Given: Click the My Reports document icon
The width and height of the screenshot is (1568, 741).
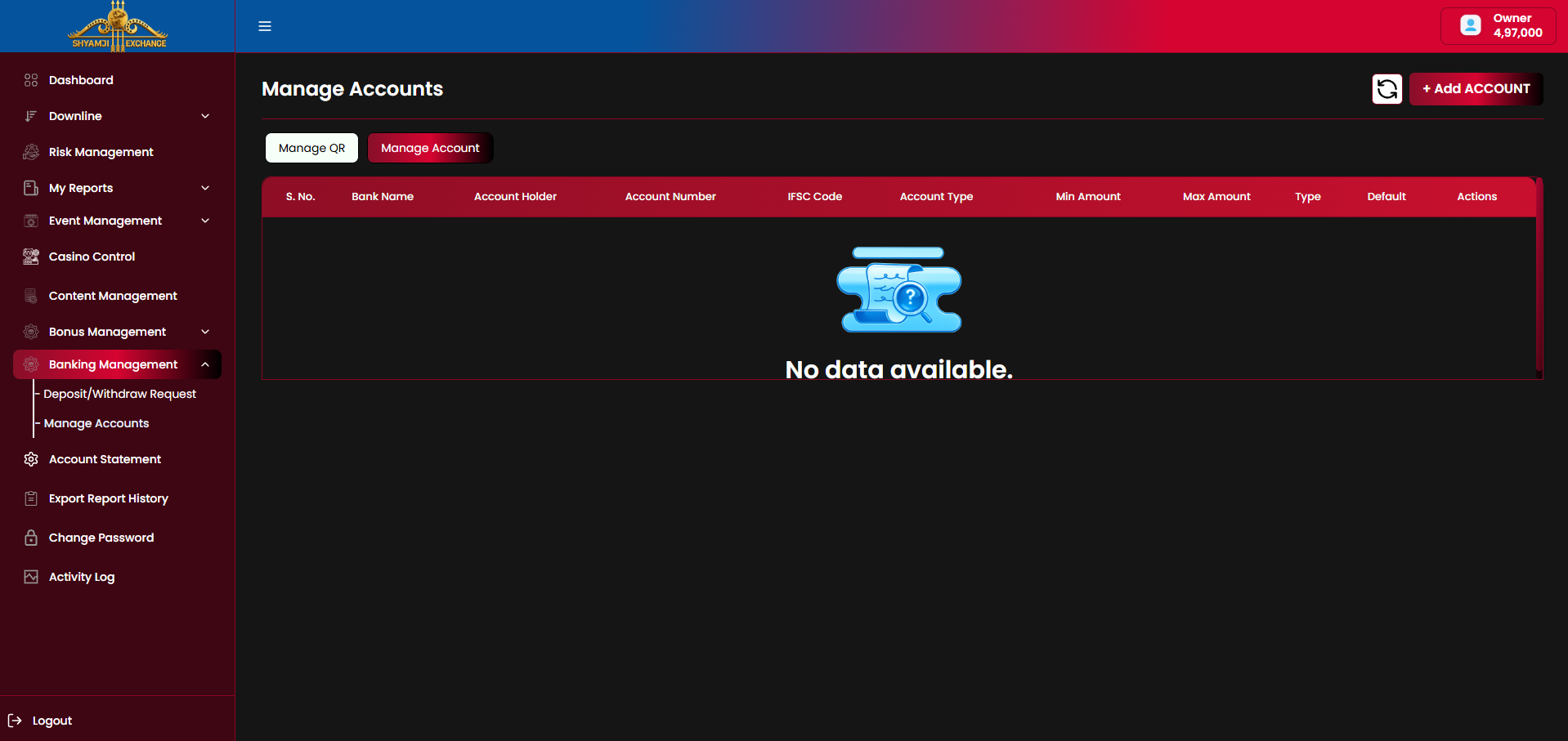Looking at the screenshot, I should tap(31, 188).
